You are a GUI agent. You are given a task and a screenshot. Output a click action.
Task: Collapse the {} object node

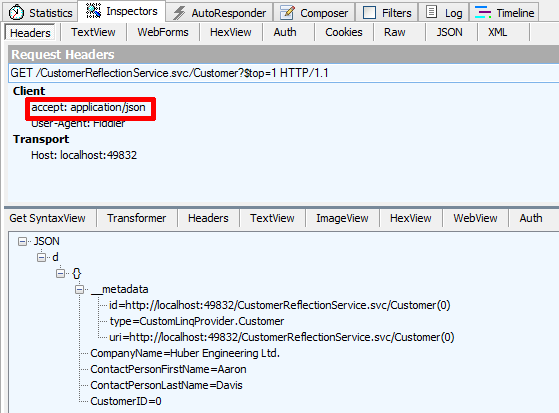tap(60, 274)
